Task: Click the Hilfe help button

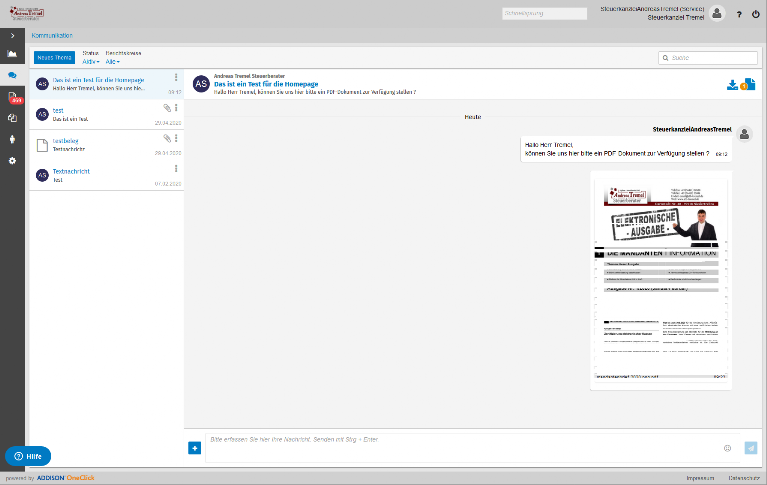Action: [28, 455]
